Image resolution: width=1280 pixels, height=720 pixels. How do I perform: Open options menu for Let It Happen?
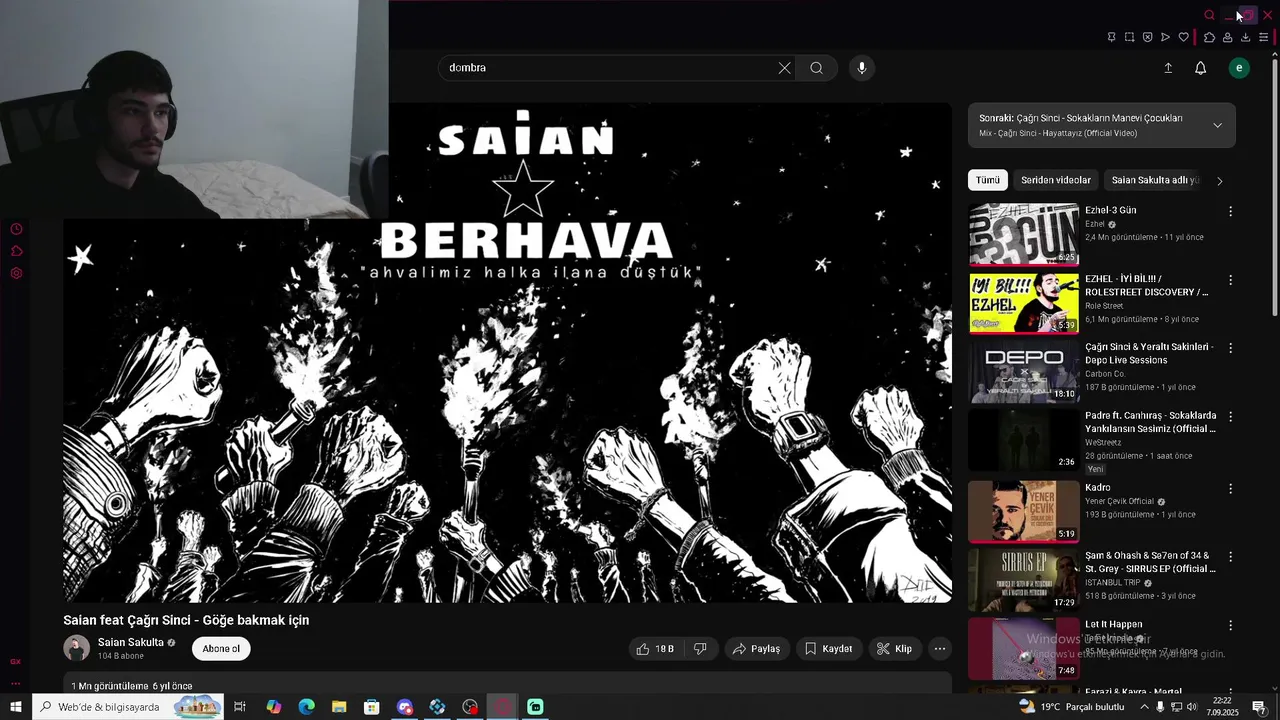1230,625
